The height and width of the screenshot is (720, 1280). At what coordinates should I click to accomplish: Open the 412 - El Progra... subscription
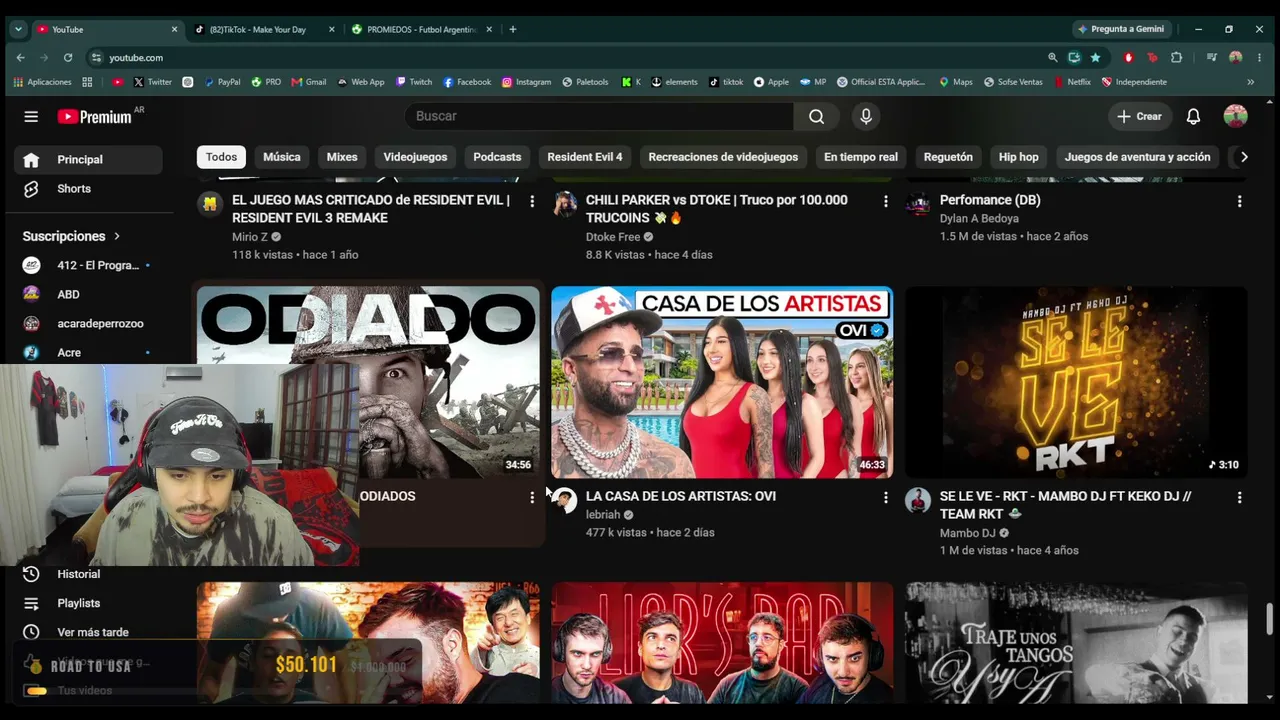click(88, 266)
